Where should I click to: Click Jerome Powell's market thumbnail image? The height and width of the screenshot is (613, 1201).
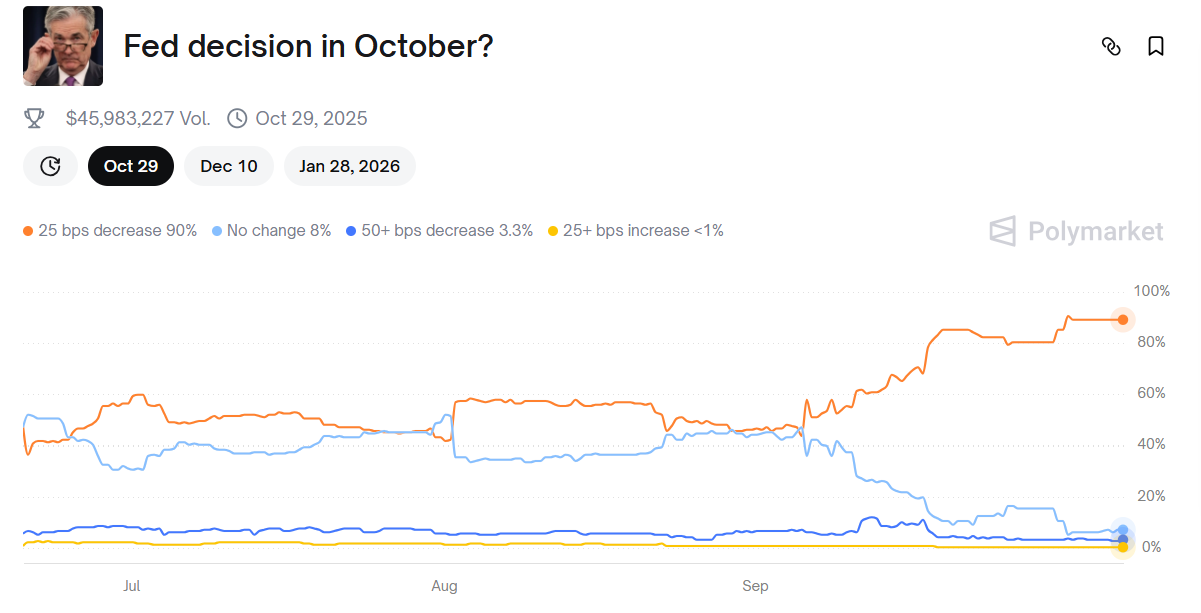pos(63,46)
